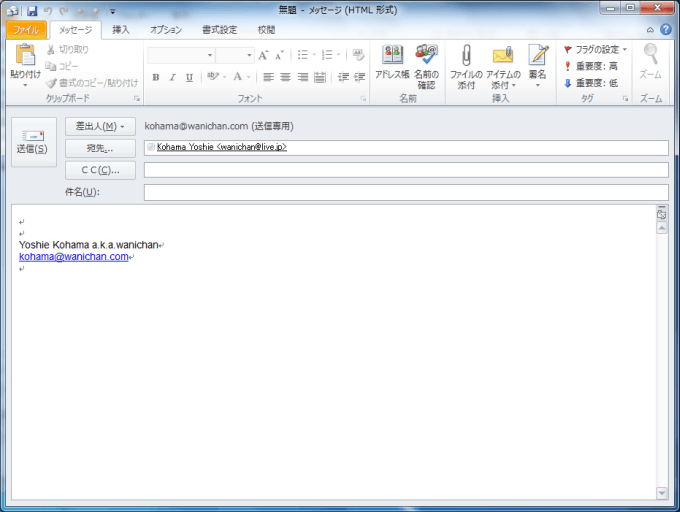The width and height of the screenshot is (680, 512).
Task: Switch to the Format Text tab
Action: 219,30
